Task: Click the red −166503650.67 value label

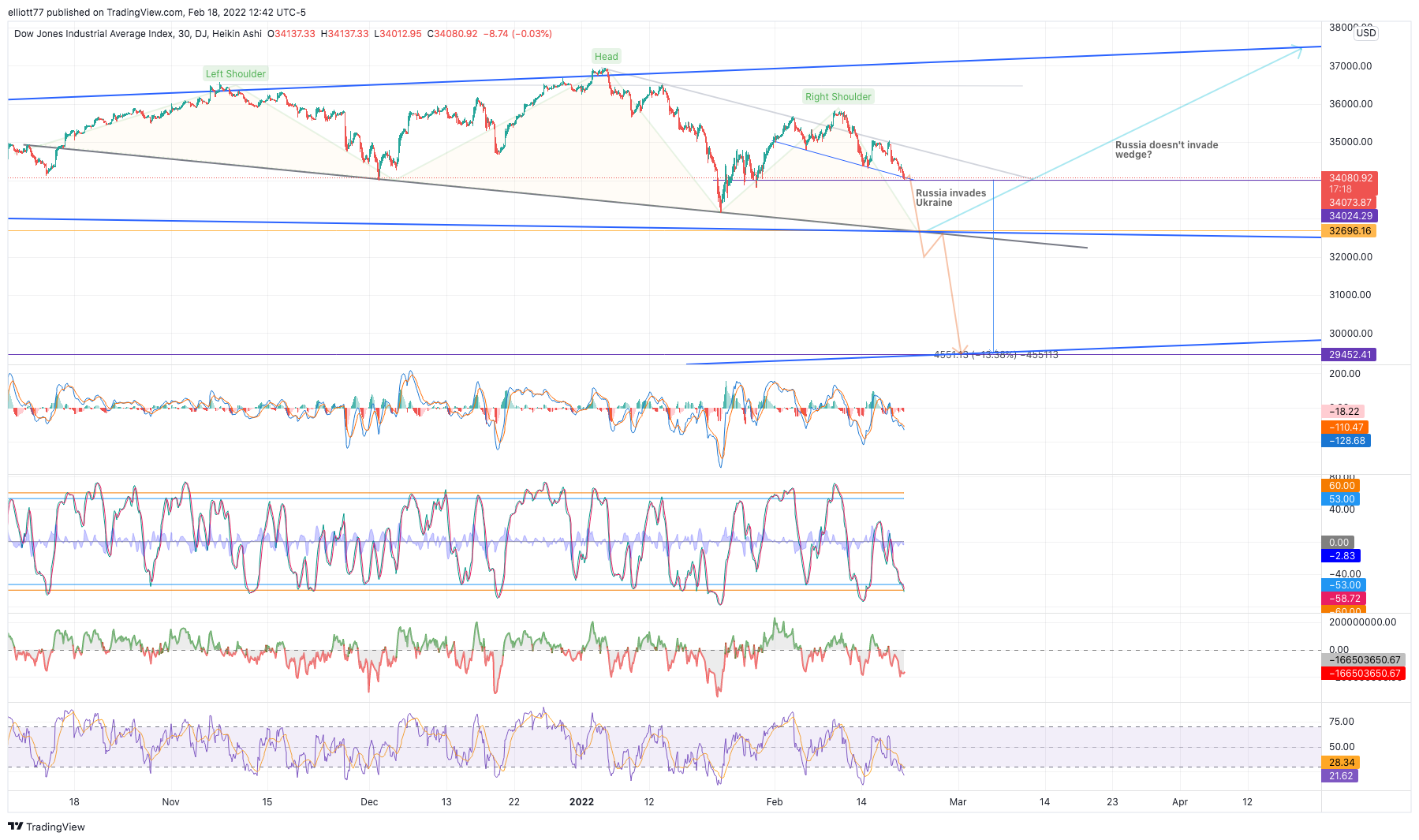Action: [1363, 674]
